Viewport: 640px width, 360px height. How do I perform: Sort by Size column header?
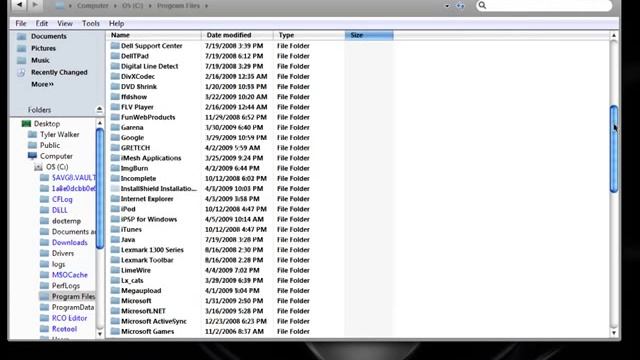tap(369, 35)
